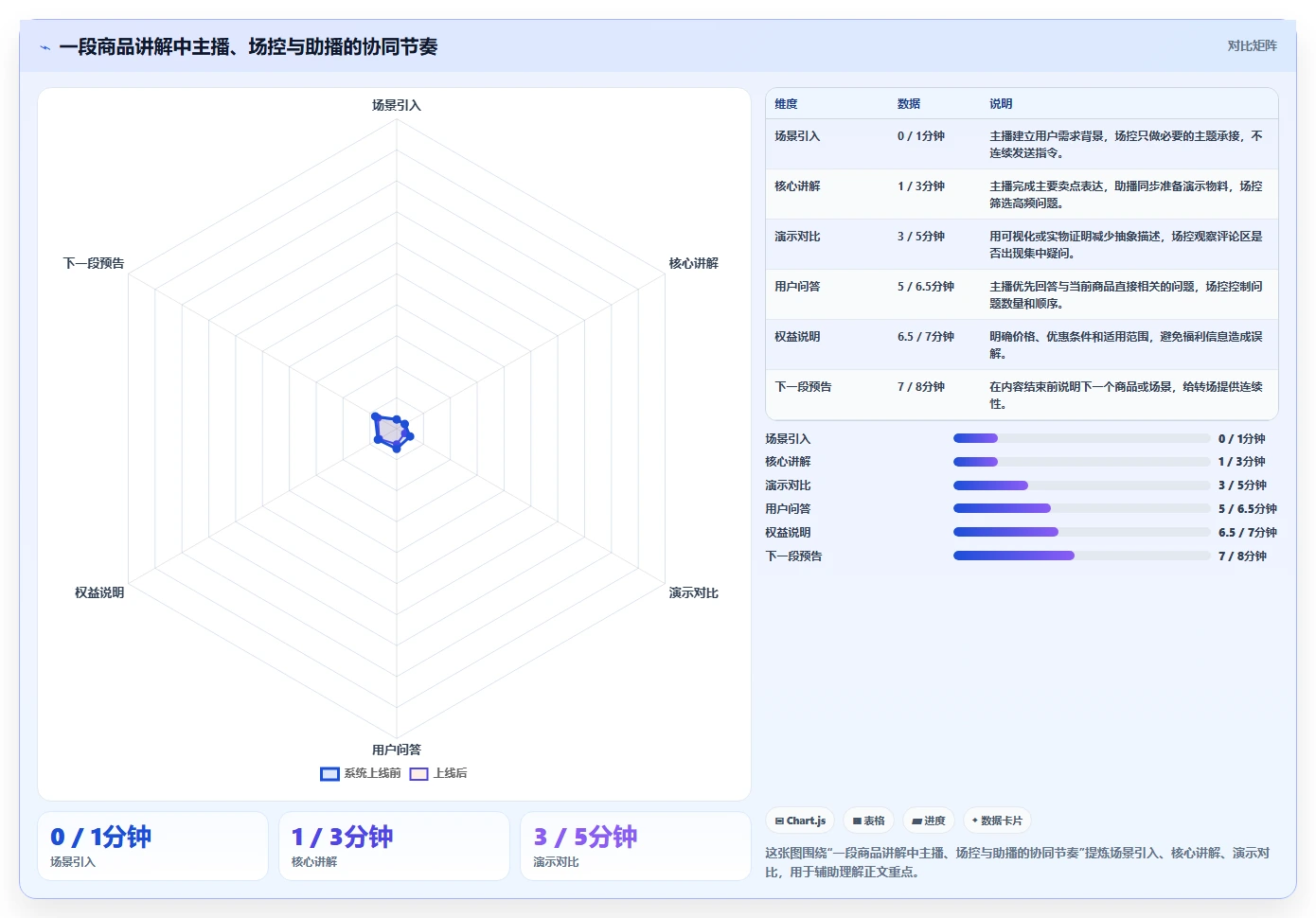Image resolution: width=1316 pixels, height=918 pixels.
Task: Select the 用户问答 progress bar
Action: (x=1082, y=508)
